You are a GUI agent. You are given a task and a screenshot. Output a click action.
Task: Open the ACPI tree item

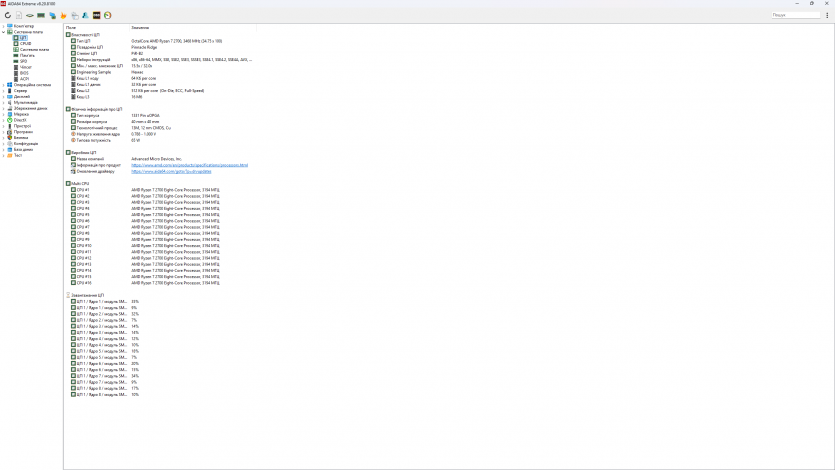(x=24, y=78)
